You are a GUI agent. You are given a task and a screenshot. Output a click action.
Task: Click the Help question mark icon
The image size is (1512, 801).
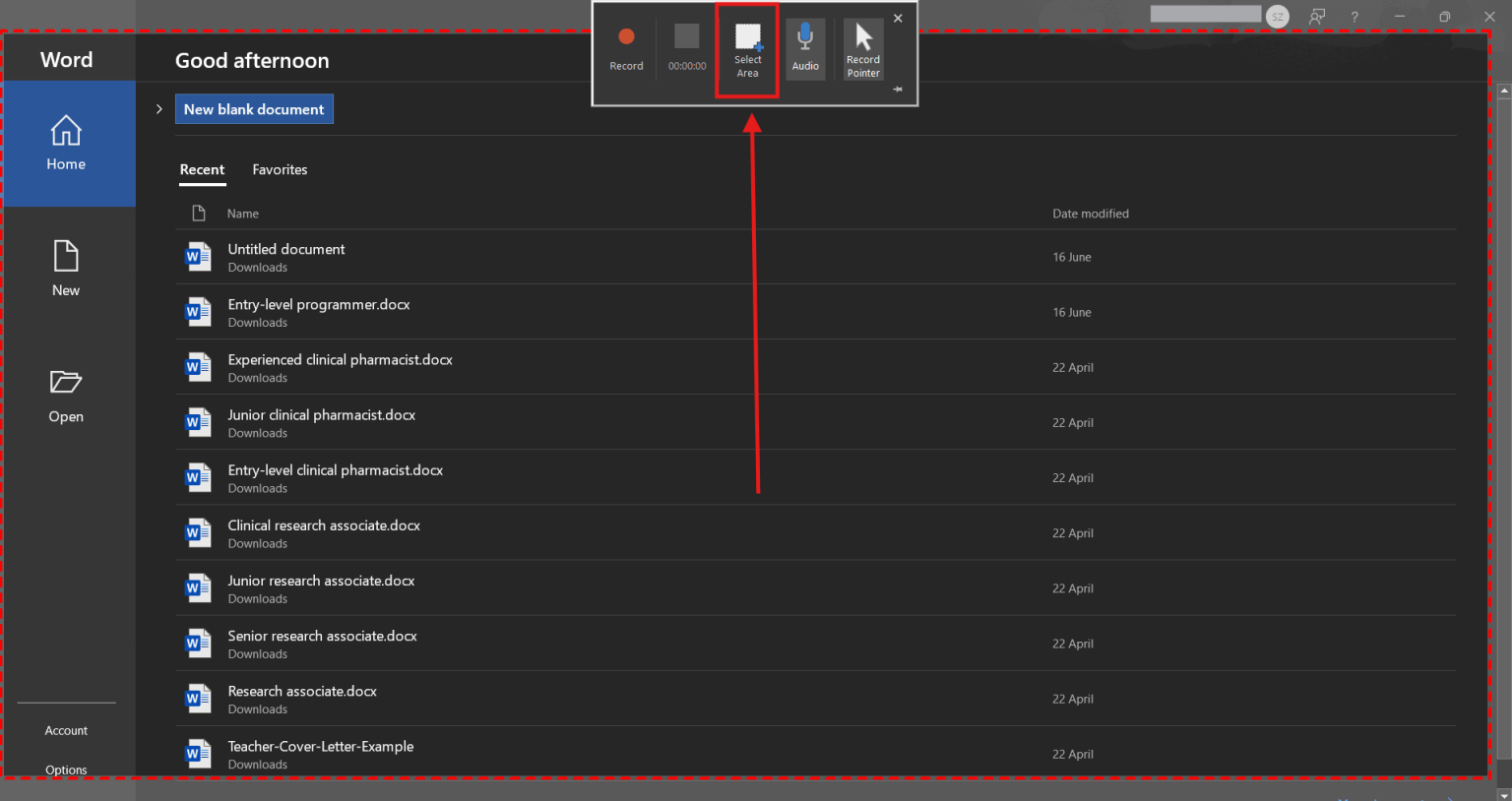point(1354,17)
